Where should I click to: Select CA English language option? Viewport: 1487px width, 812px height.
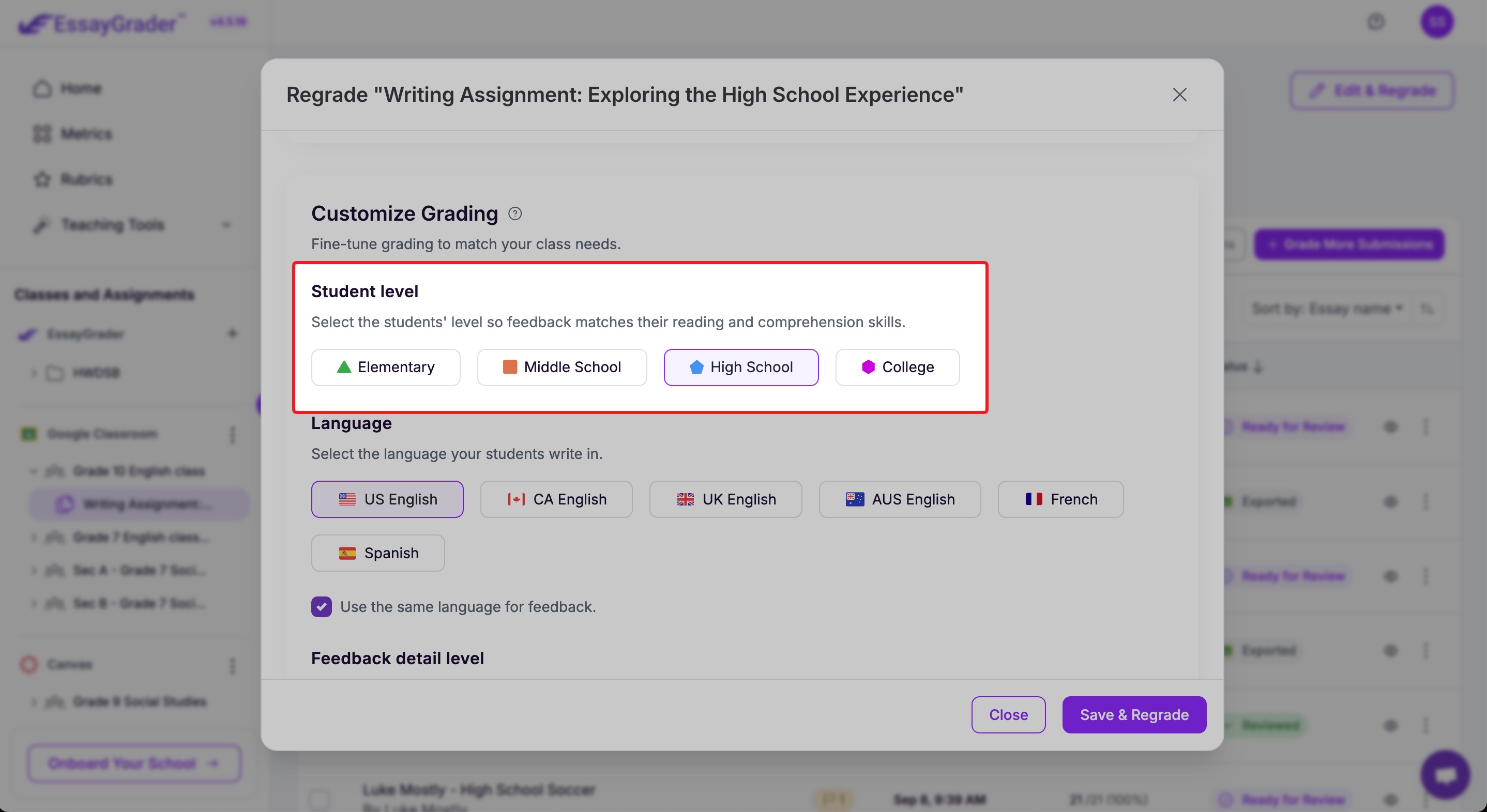[x=556, y=499]
